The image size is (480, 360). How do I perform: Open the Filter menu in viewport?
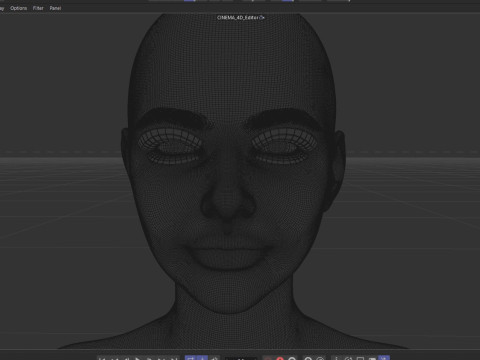(x=38, y=8)
